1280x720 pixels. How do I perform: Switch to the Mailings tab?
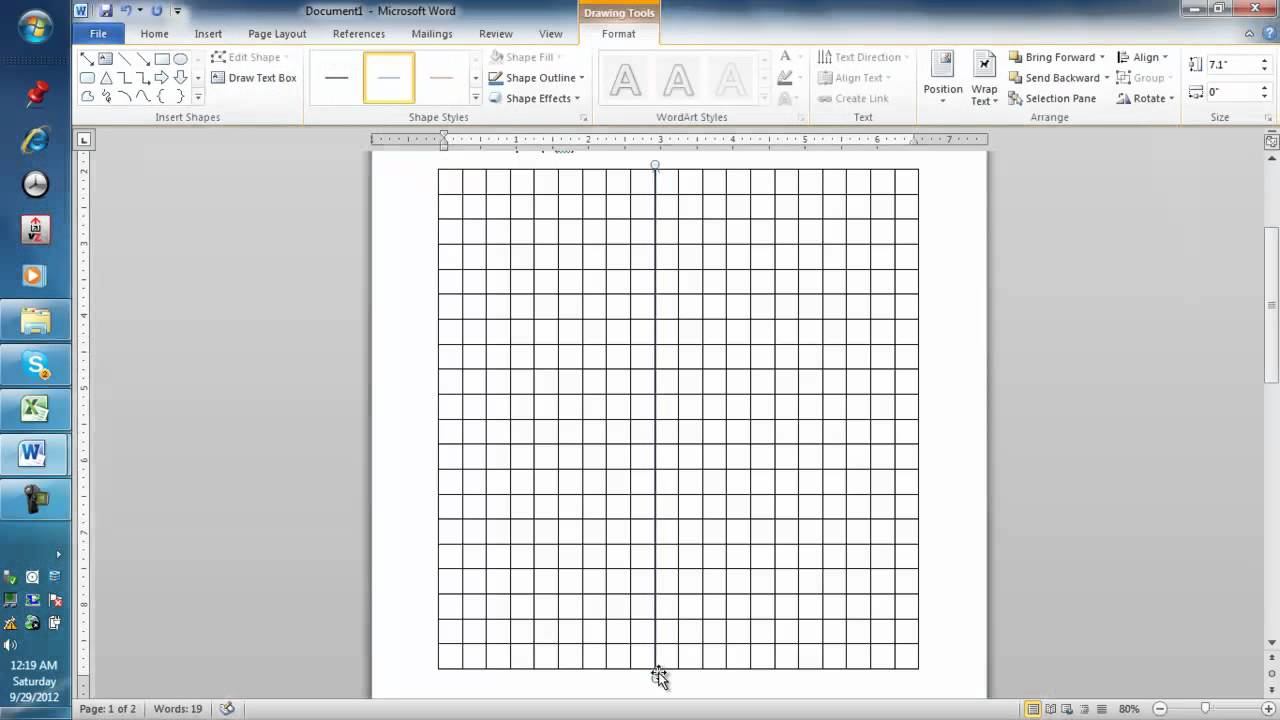[432, 34]
